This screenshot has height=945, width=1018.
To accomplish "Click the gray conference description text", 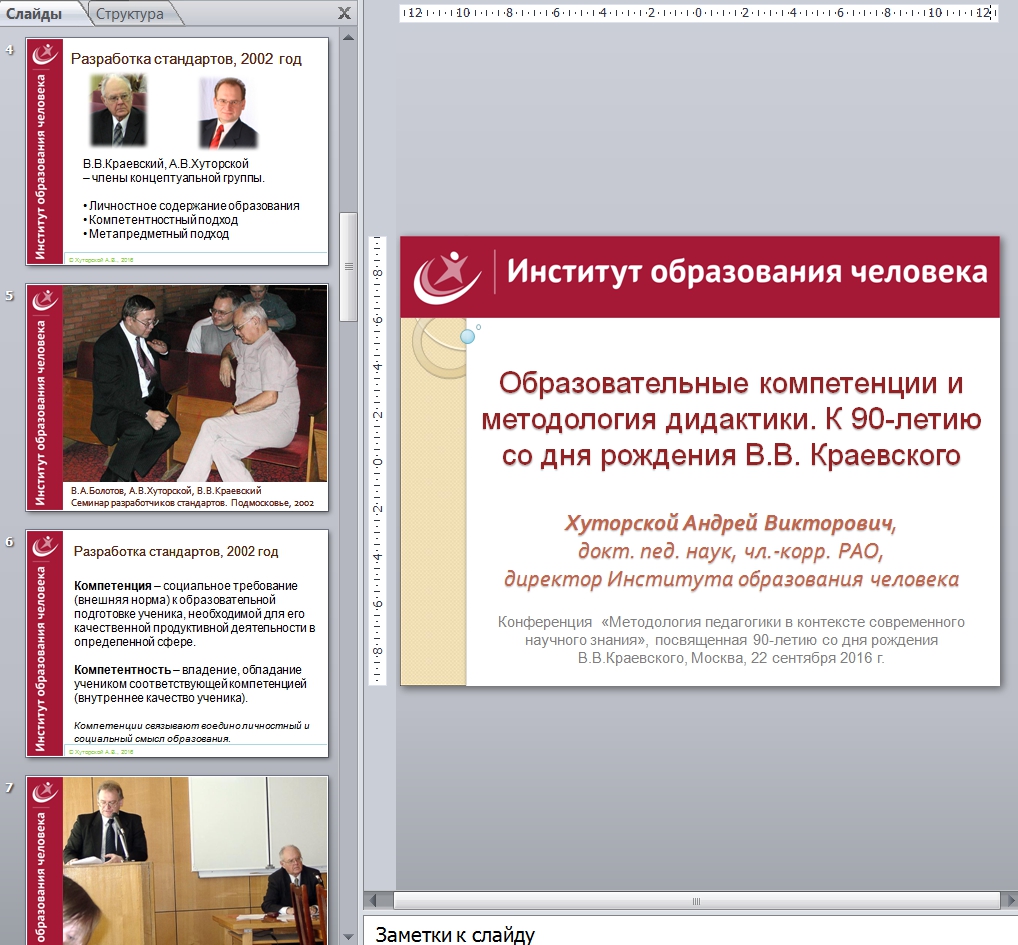I will pos(730,640).
